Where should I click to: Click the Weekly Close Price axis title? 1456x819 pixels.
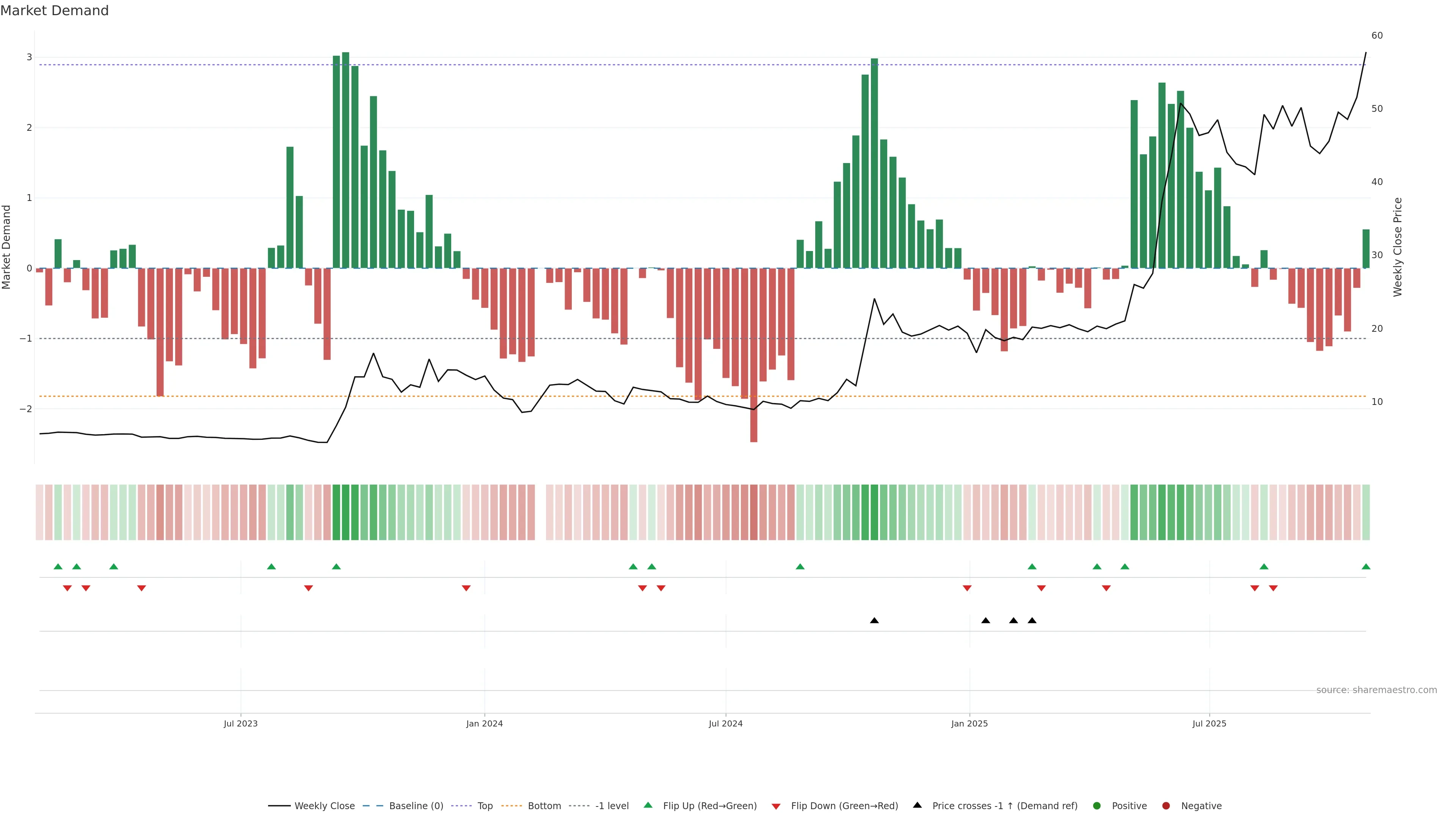pyautogui.click(x=1397, y=247)
